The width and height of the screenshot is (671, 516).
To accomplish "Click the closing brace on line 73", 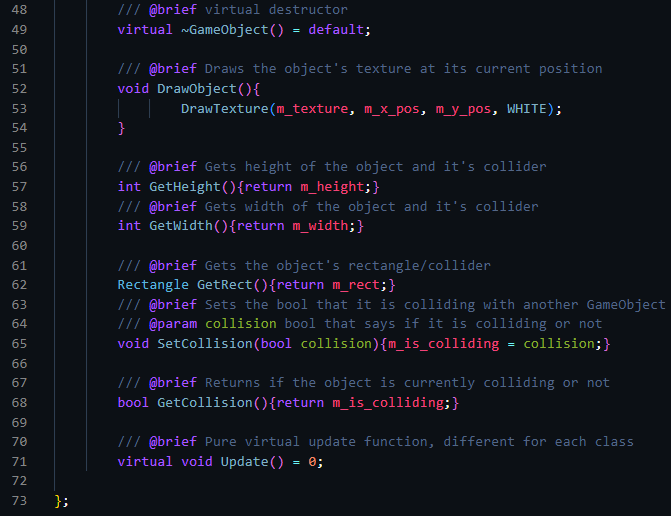I will click(x=59, y=500).
